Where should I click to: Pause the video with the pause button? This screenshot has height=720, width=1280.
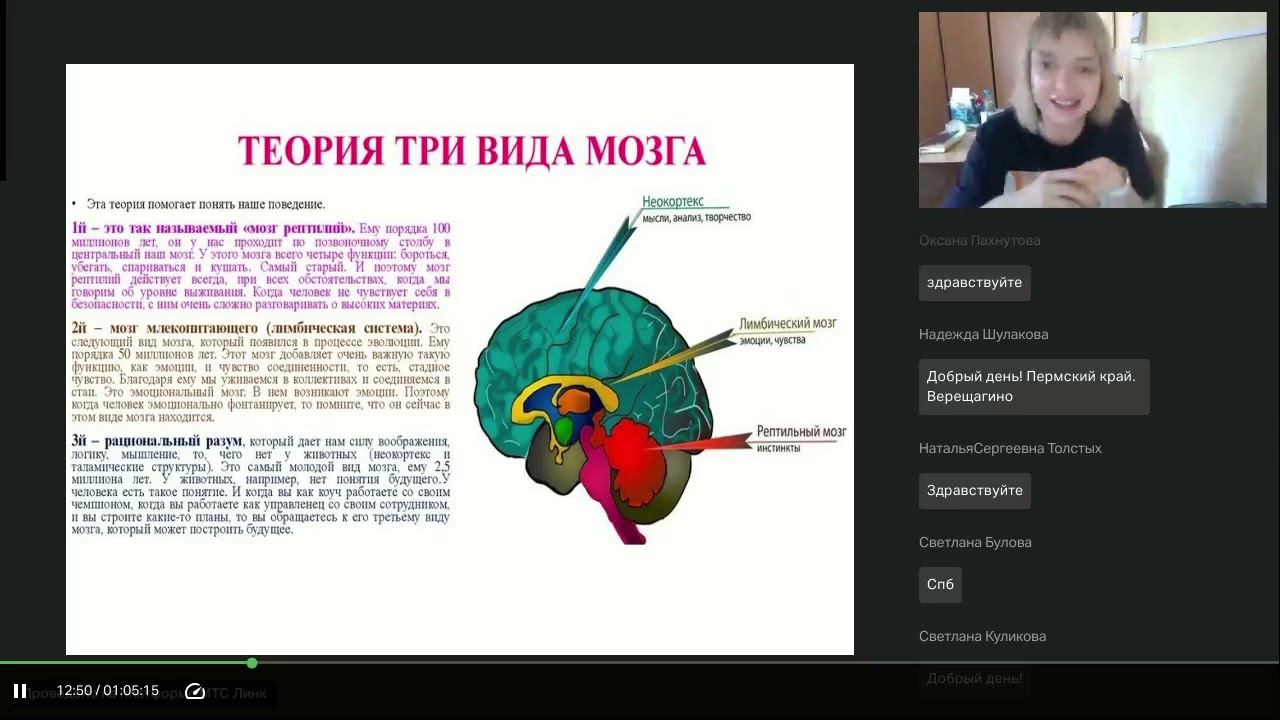[x=20, y=691]
